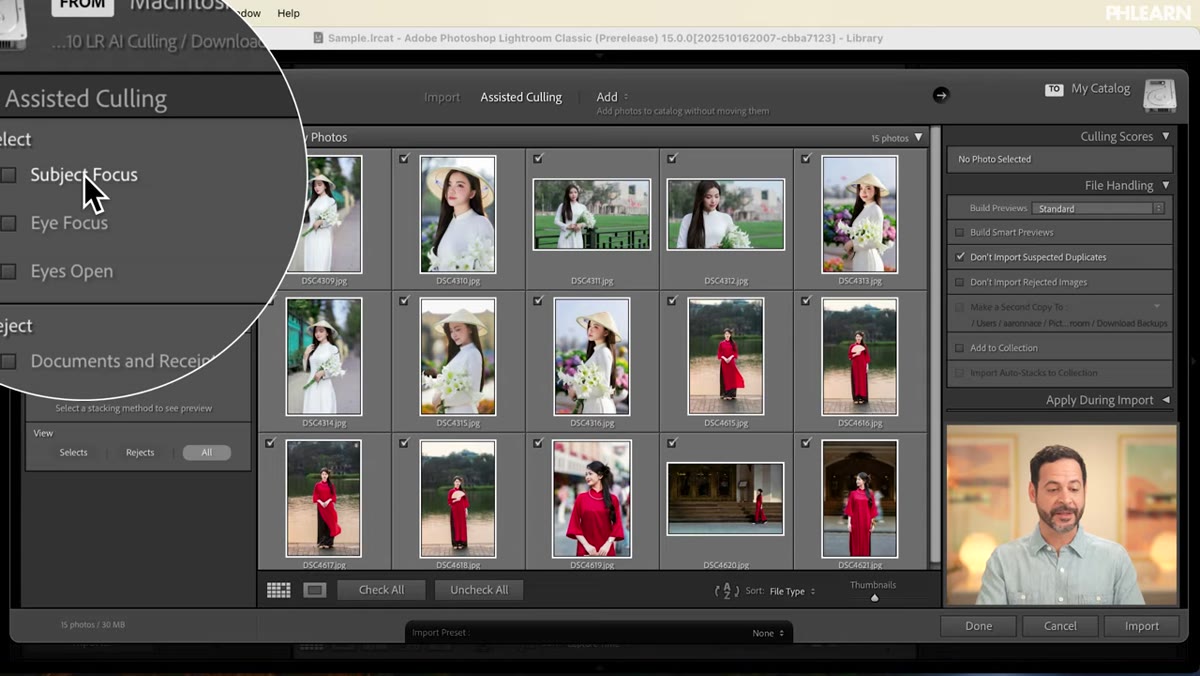Image resolution: width=1200 pixels, height=676 pixels.
Task: Click the Done button
Action: (978, 626)
